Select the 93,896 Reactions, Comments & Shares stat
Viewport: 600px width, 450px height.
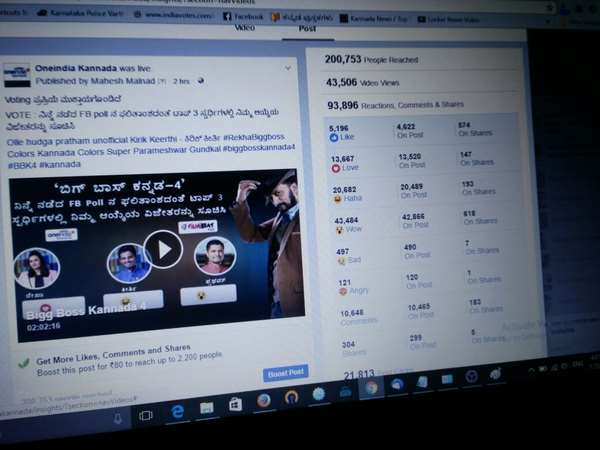(395, 105)
